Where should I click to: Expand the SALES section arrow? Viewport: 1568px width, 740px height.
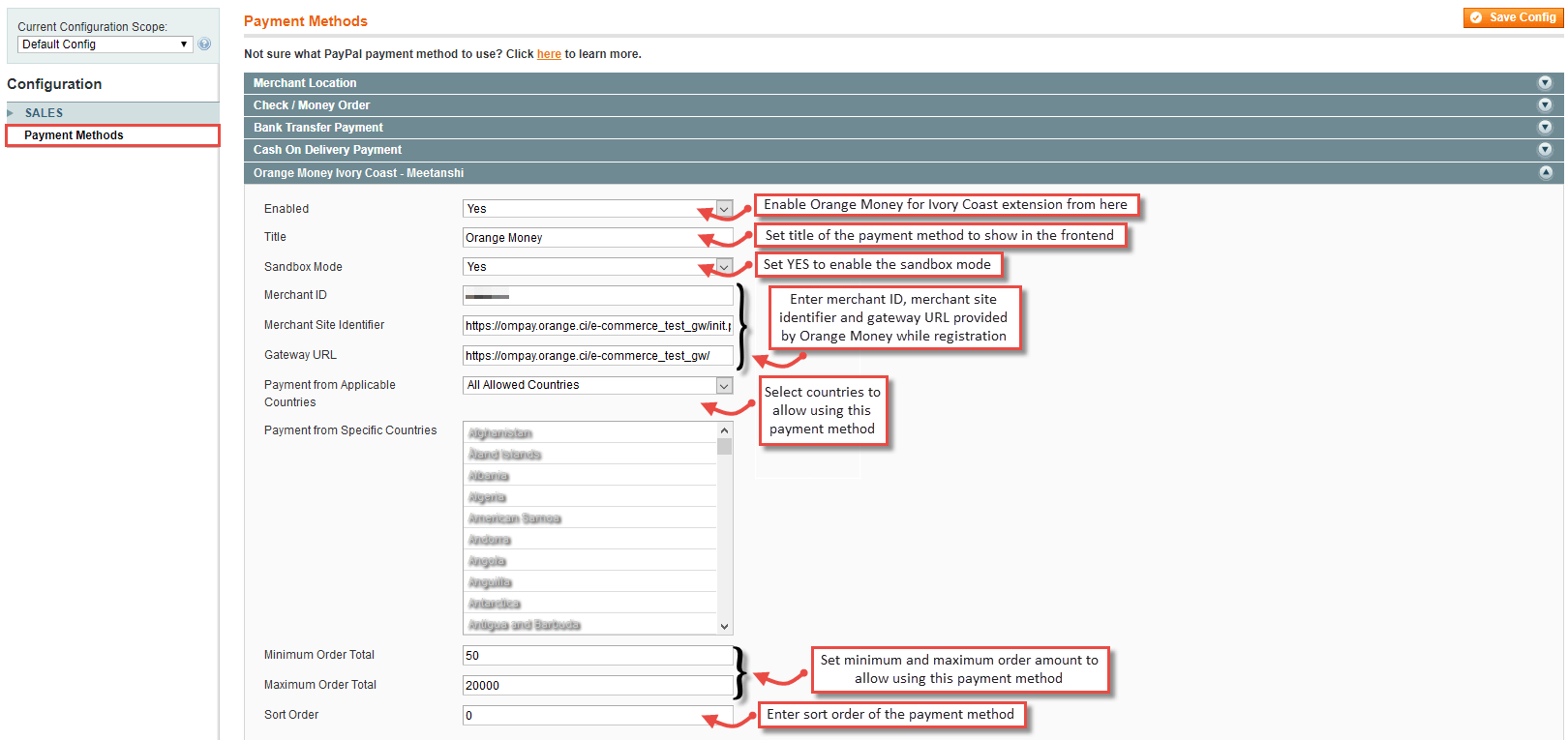tap(11, 113)
